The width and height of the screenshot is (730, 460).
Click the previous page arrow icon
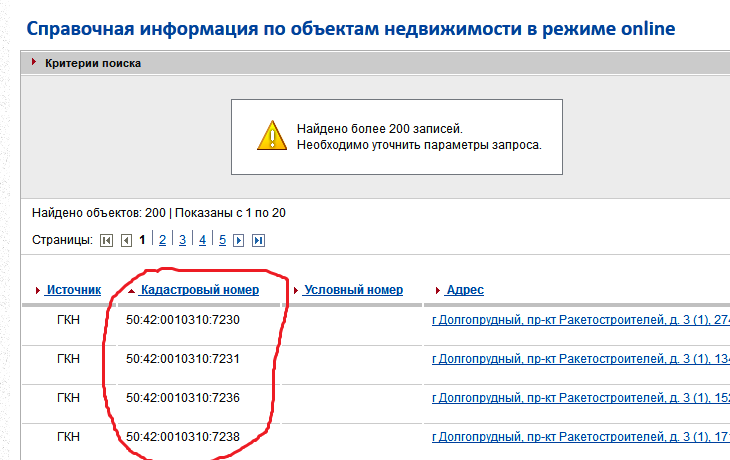click(126, 240)
